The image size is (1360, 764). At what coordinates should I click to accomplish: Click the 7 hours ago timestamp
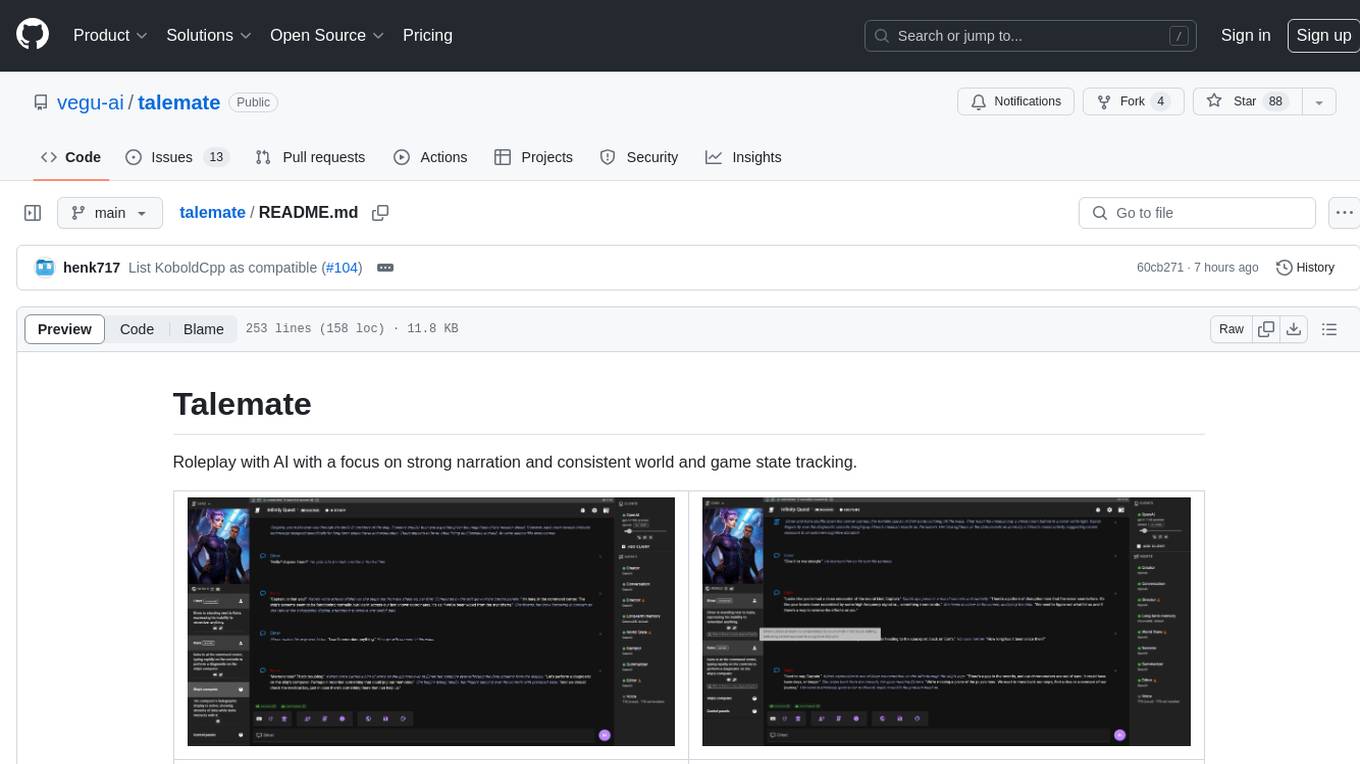1225,267
